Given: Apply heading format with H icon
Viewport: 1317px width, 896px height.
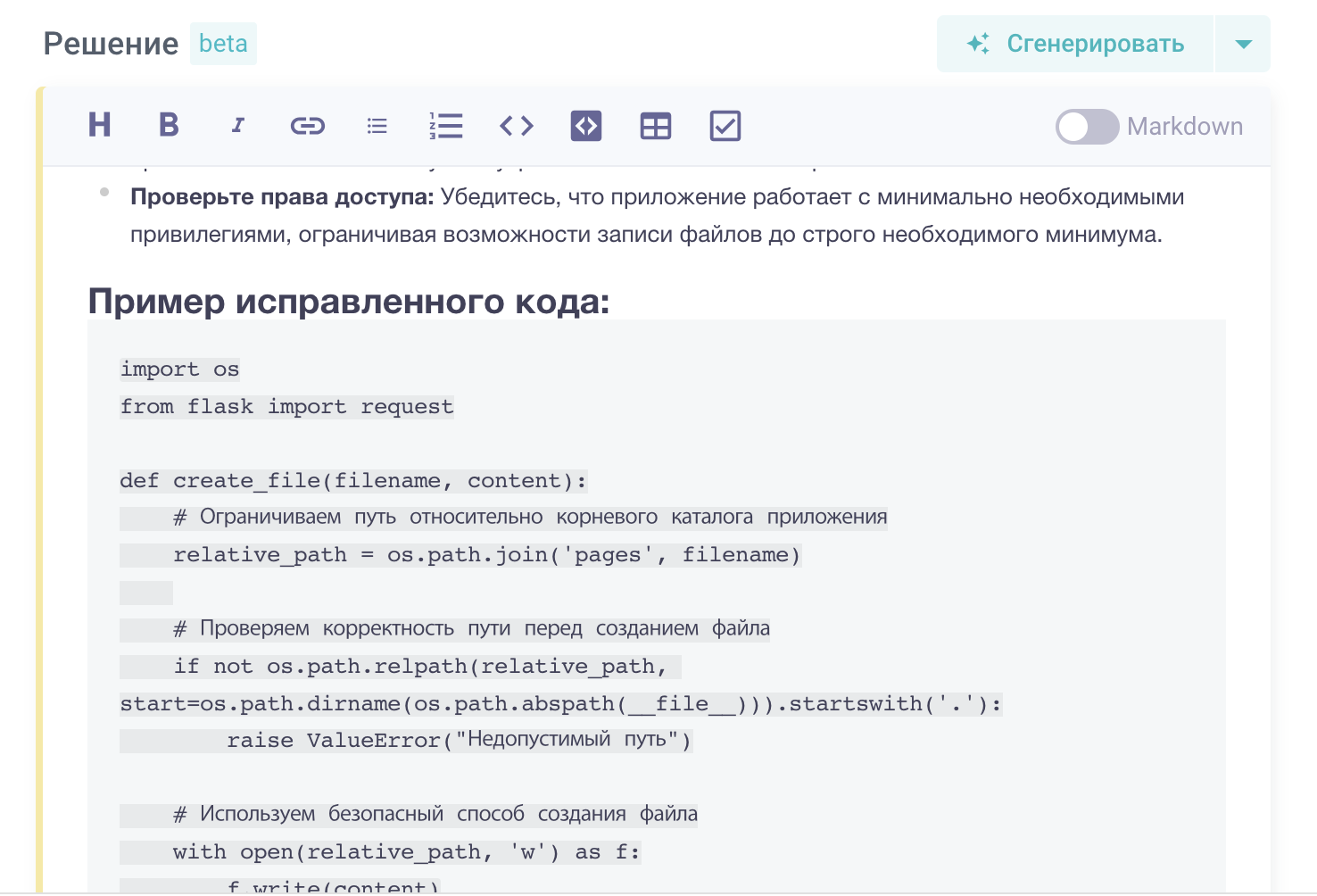Looking at the screenshot, I should pos(100,126).
